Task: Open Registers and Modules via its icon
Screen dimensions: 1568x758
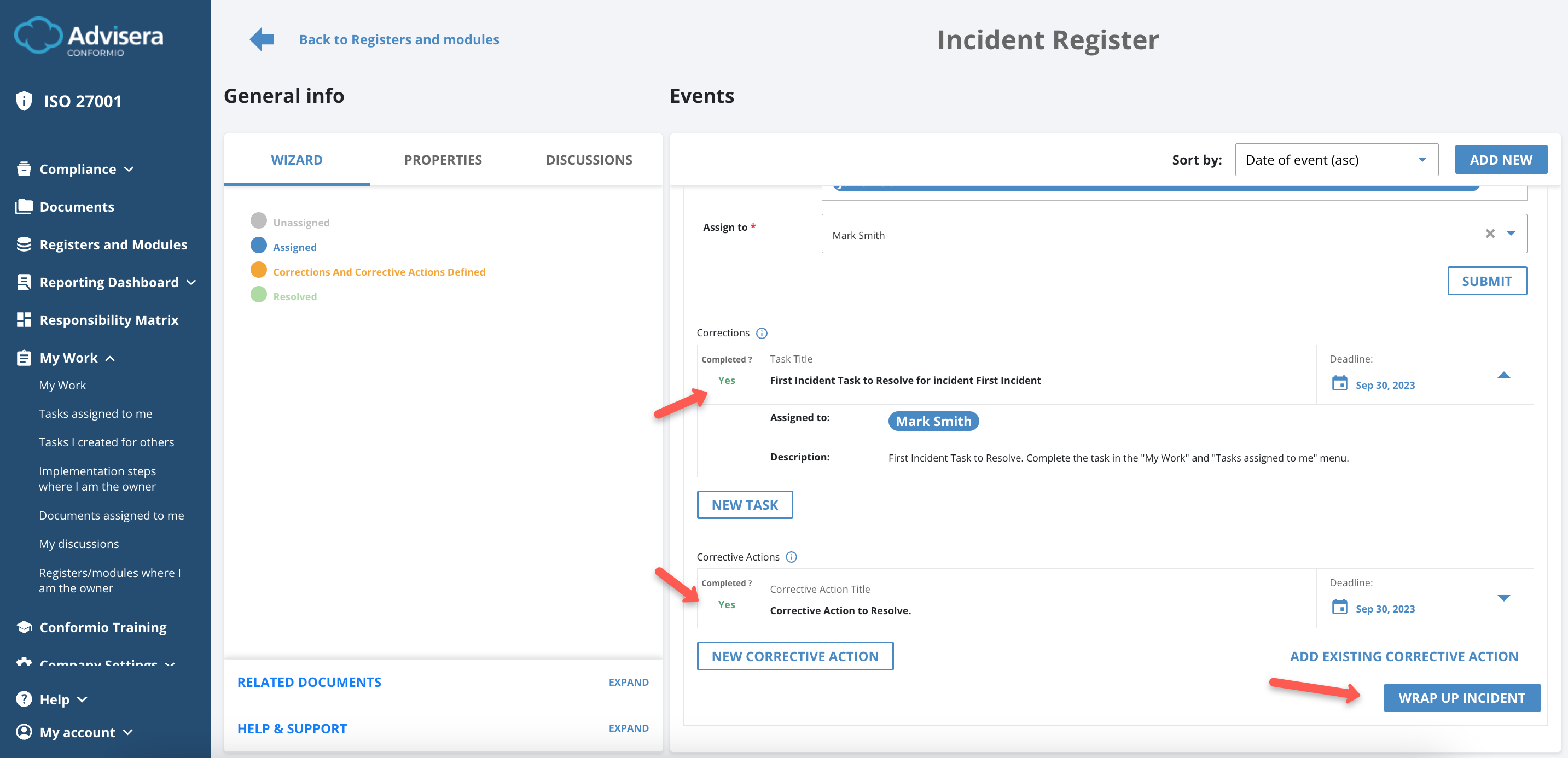Action: tap(24, 244)
